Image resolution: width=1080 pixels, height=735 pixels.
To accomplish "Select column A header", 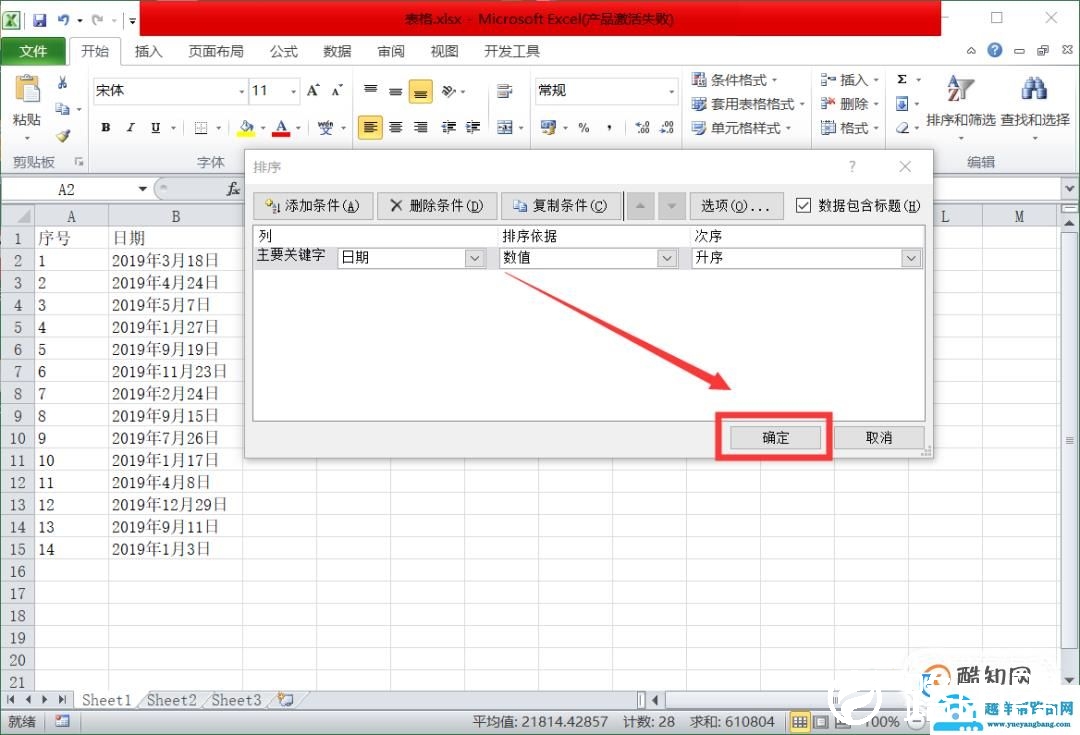I will point(72,216).
